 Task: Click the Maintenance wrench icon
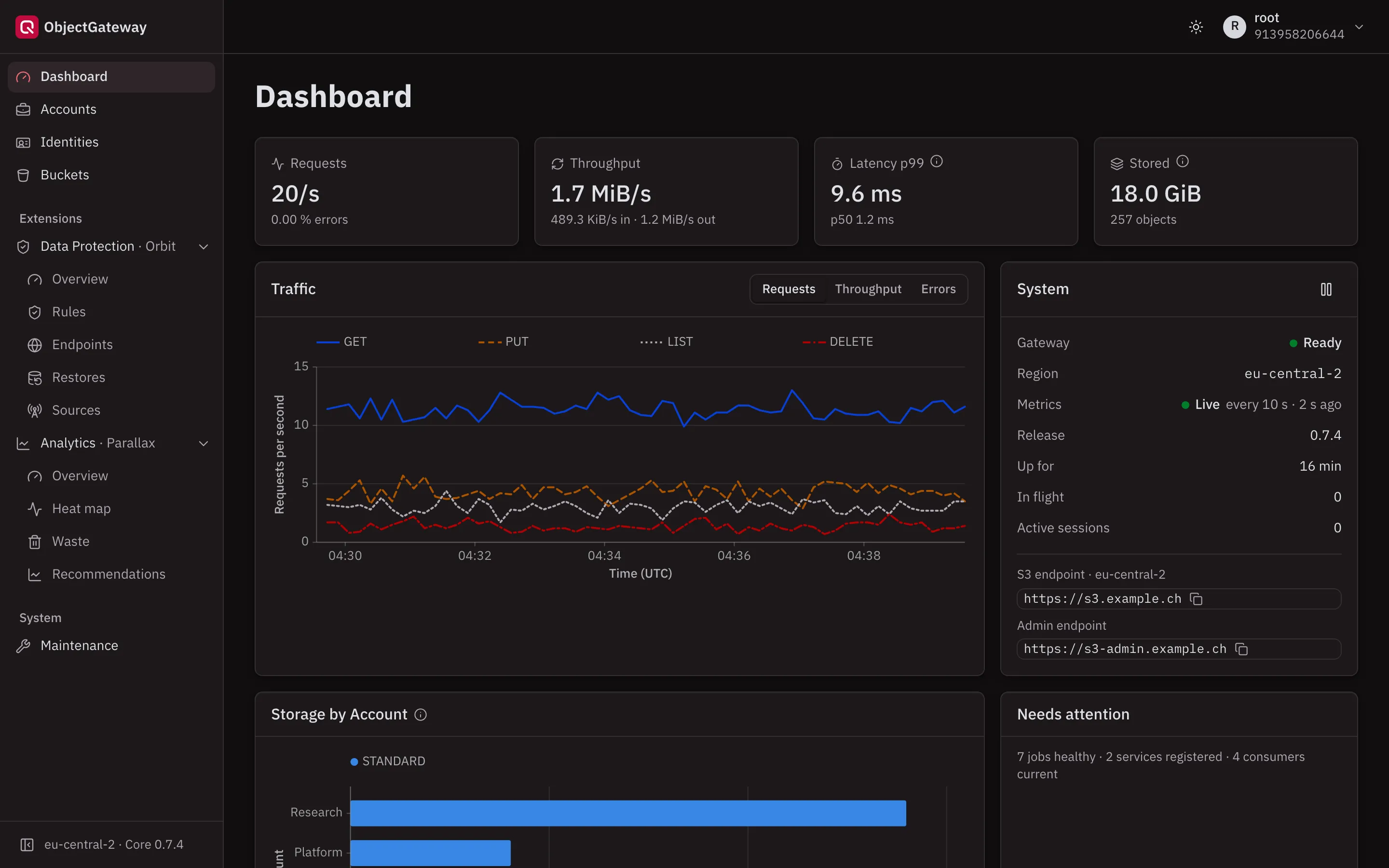[x=23, y=646]
